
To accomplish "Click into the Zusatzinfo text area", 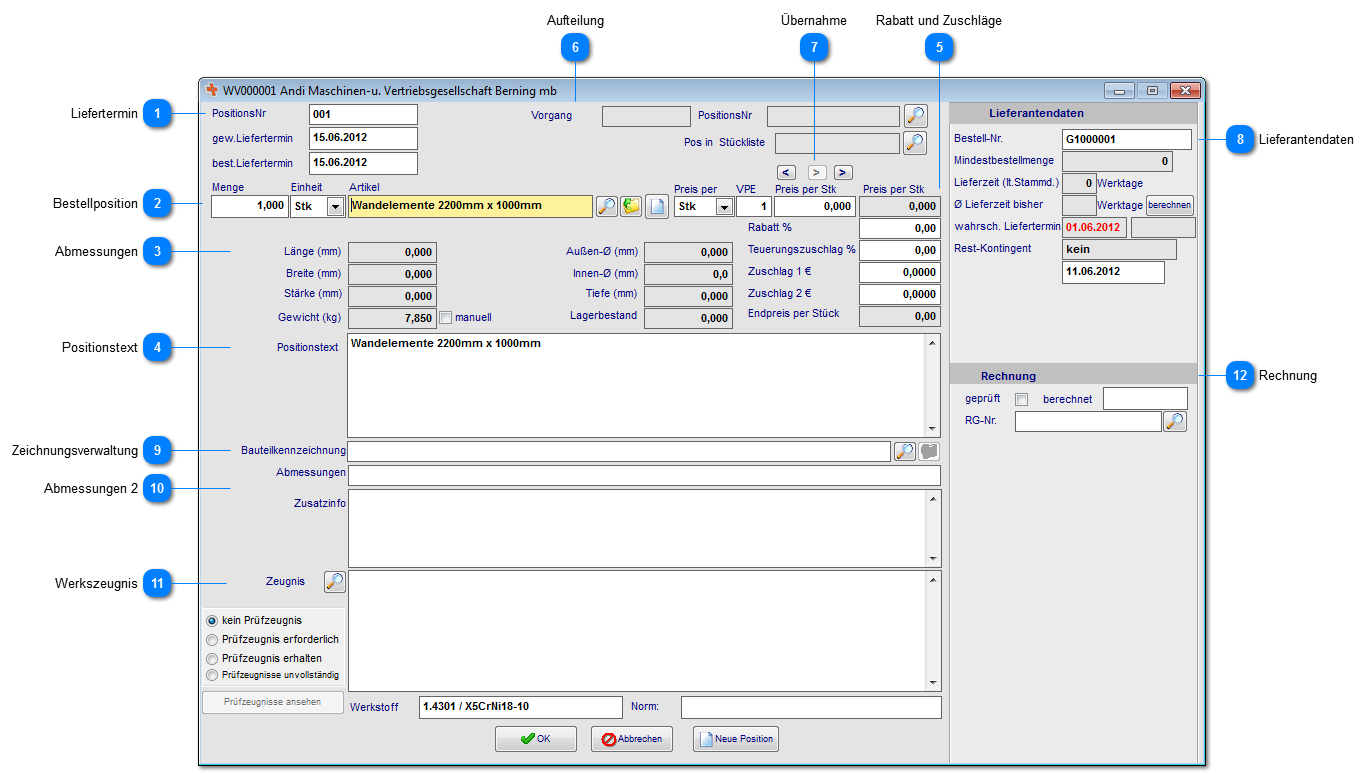I will click(636, 528).
